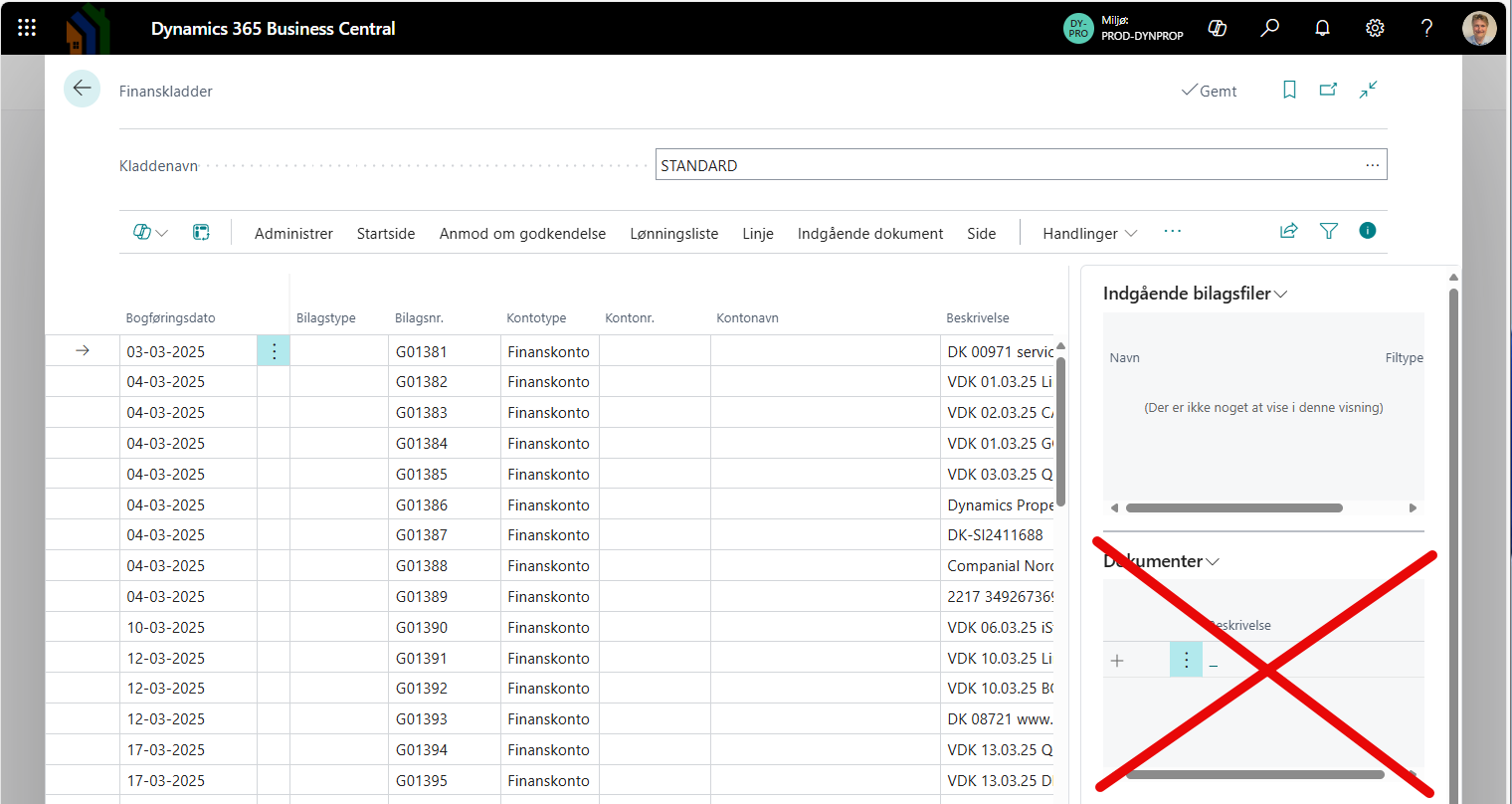Click the Bilagstype column header

tap(325, 318)
